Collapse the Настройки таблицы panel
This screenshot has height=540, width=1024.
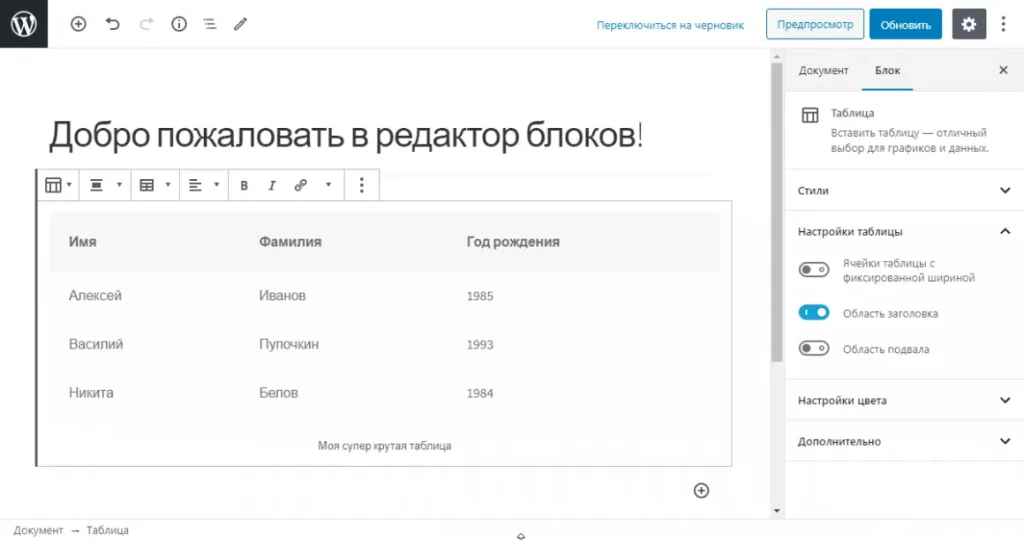coord(904,231)
